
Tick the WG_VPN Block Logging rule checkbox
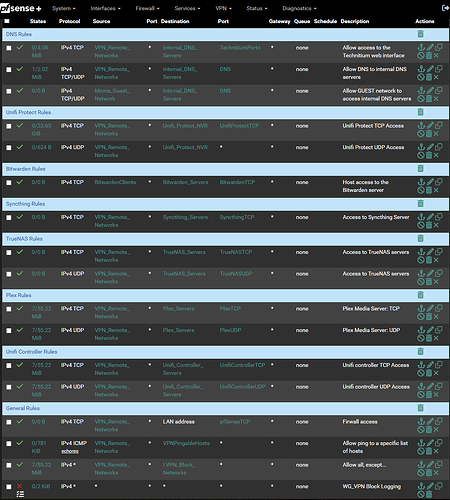(9, 487)
